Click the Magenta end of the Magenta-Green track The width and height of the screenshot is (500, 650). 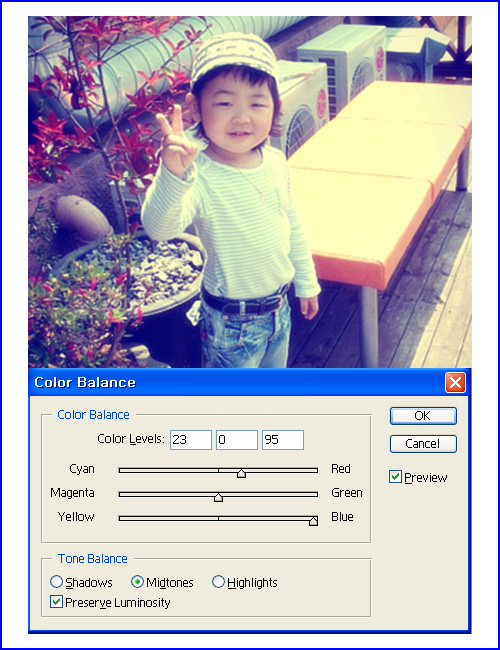coord(121,494)
